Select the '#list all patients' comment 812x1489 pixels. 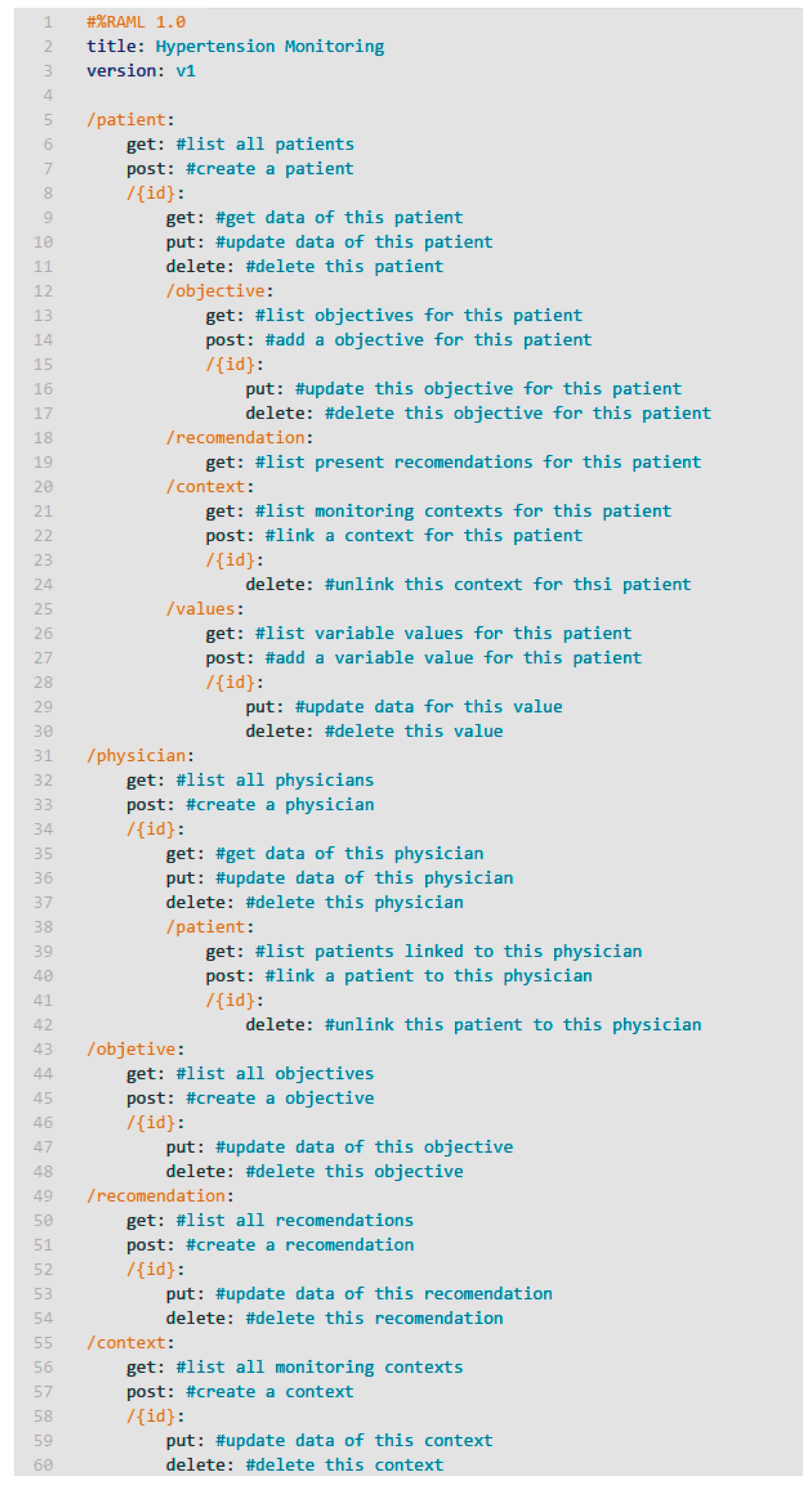click(x=265, y=144)
